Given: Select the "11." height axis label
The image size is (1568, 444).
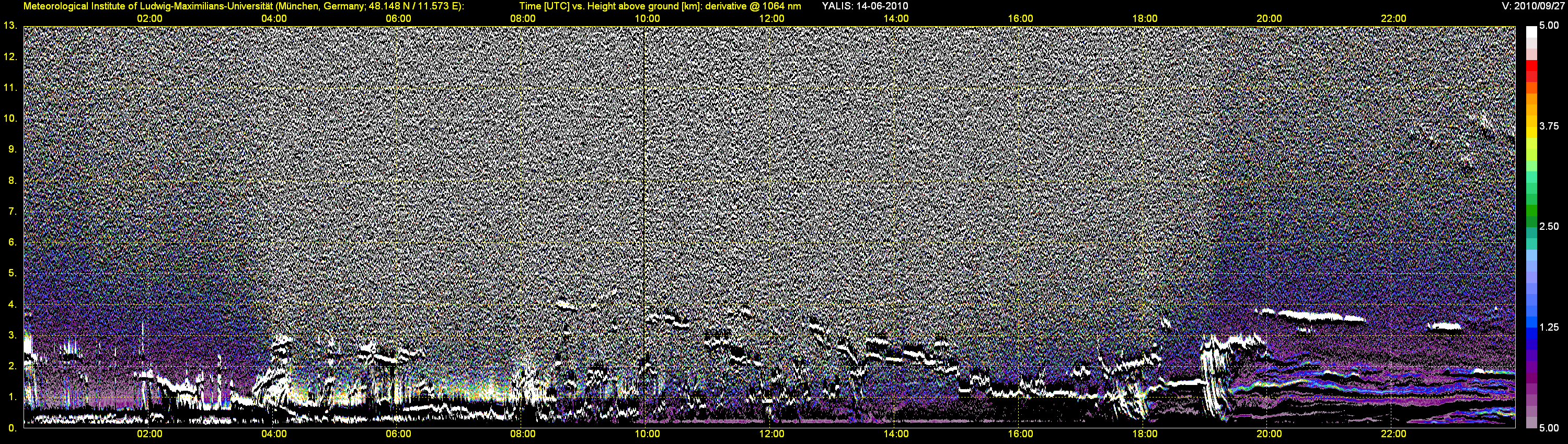Looking at the screenshot, I should (x=10, y=88).
